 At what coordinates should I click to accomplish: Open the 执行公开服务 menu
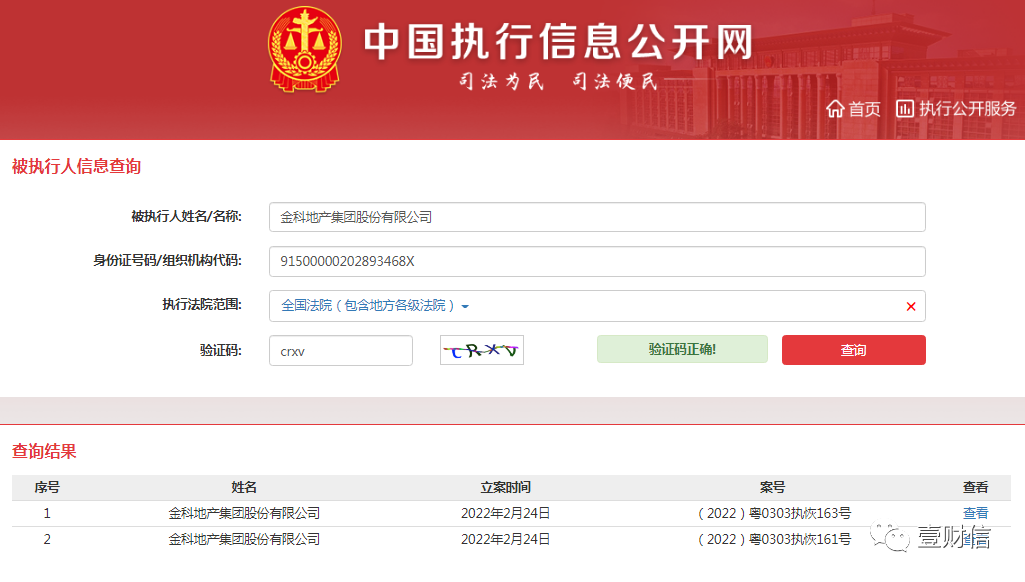[967, 109]
